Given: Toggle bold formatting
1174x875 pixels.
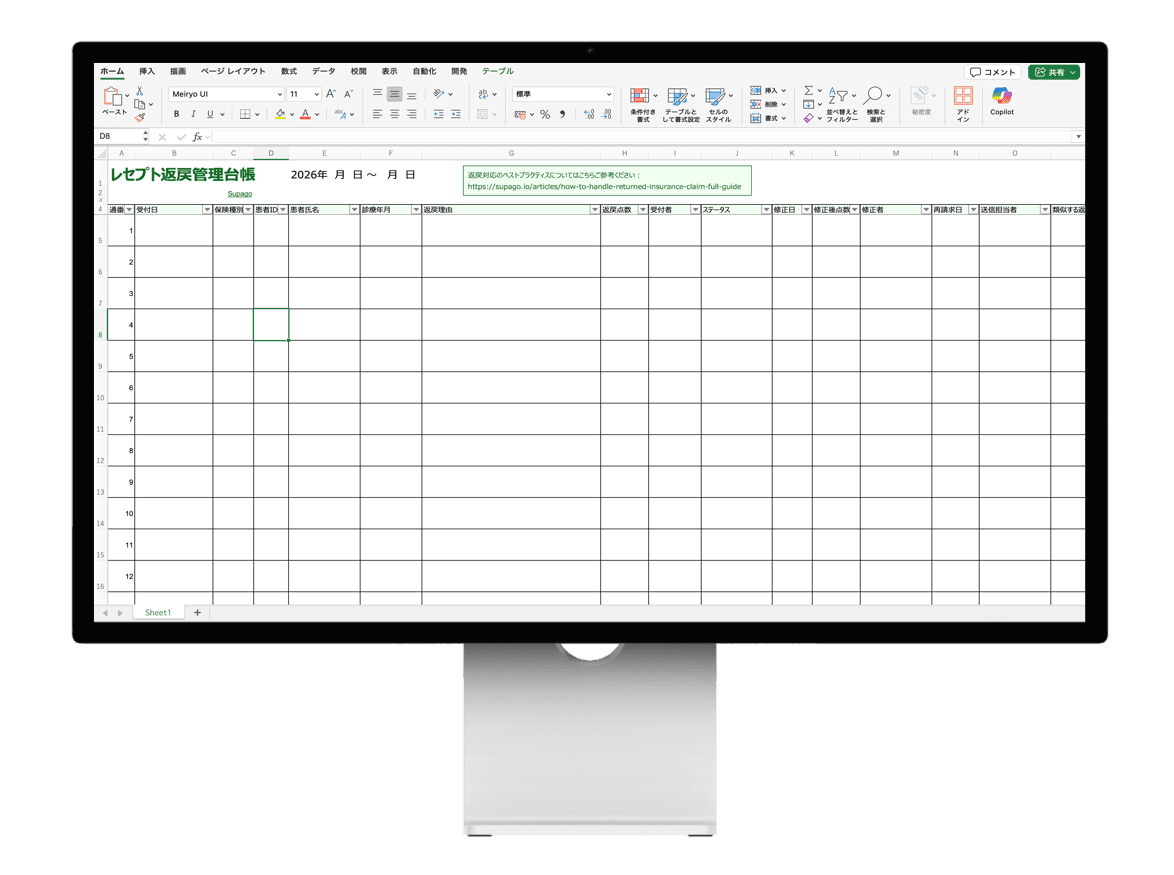Looking at the screenshot, I should tap(177, 115).
